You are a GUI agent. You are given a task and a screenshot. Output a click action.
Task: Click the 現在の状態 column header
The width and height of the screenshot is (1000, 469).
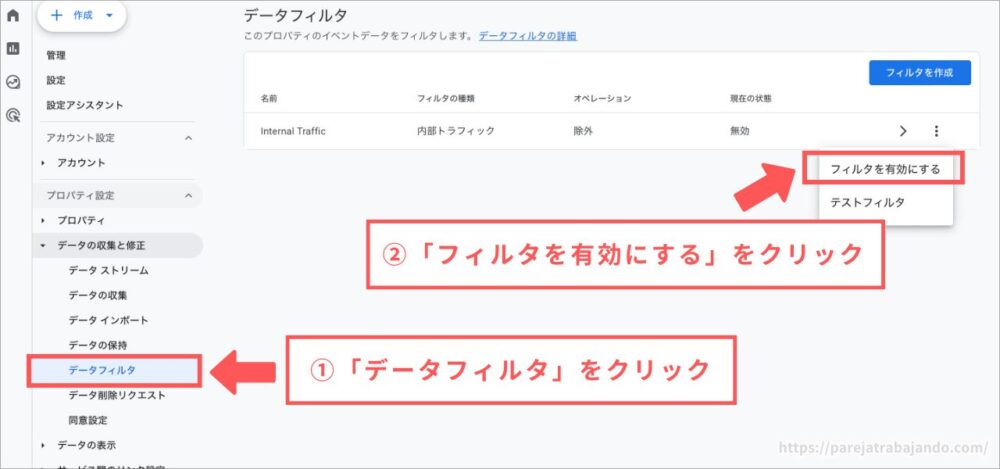753,99
